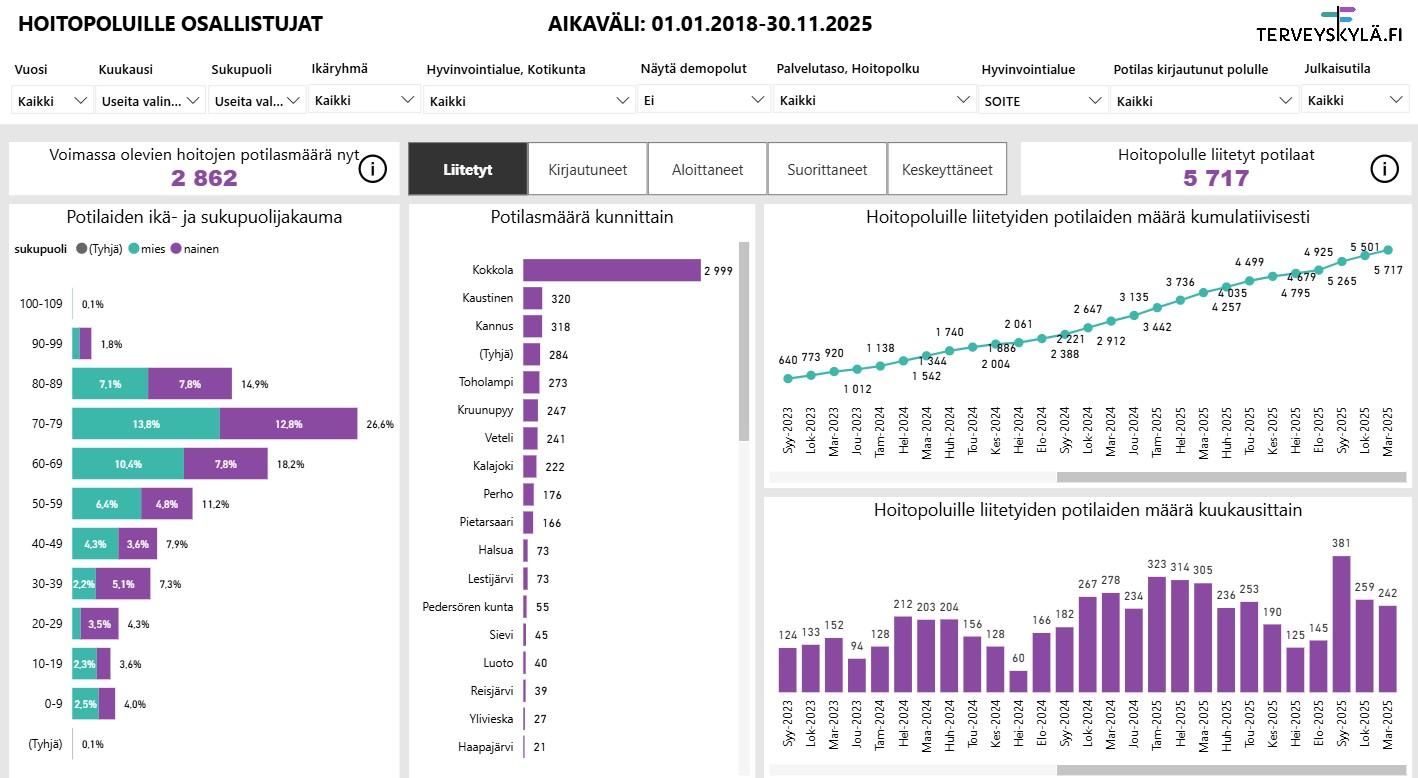Open the Vuosi dropdown
Screen dimensions: 1418x778
click(52, 100)
